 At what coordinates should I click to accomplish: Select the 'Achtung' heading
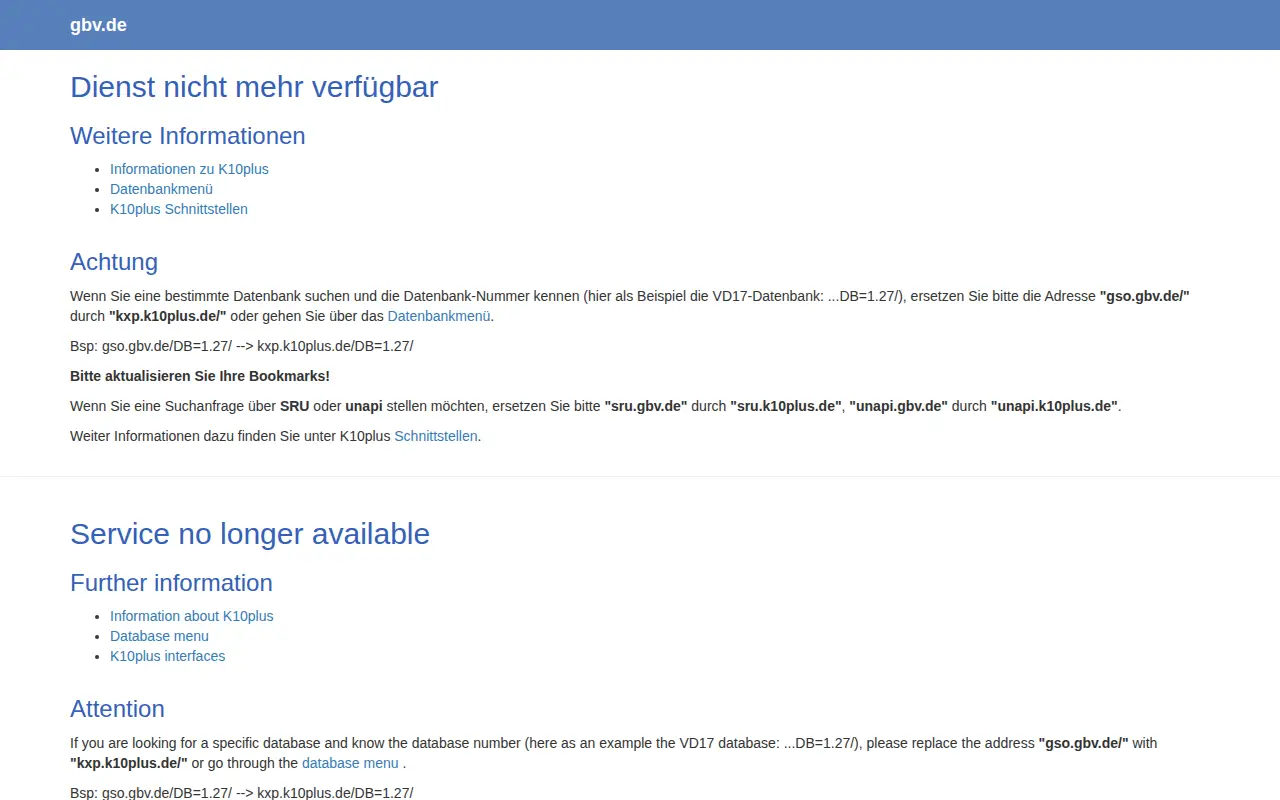pos(114,262)
